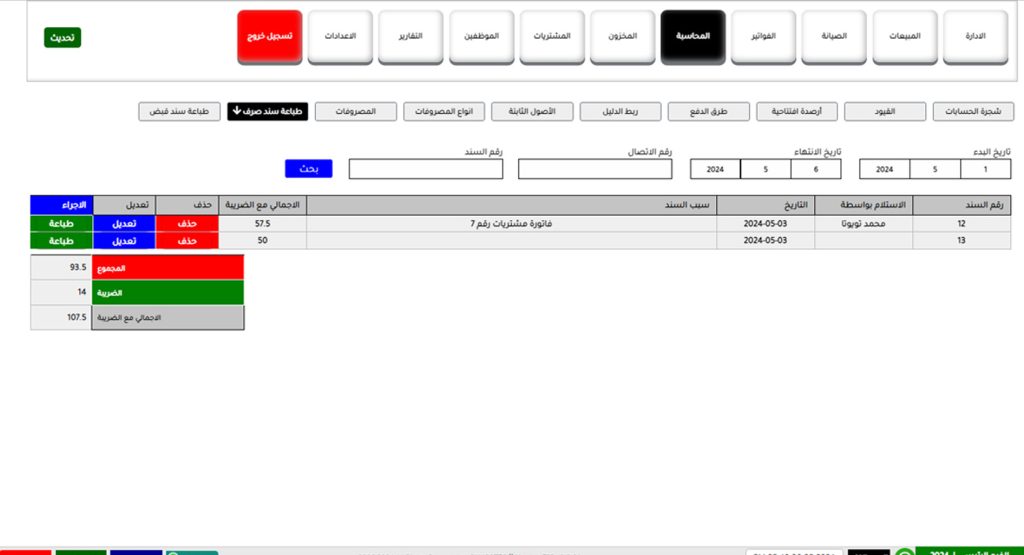The height and width of the screenshot is (555, 1024).
Task: Delete voucher number 12
Action: click(187, 225)
